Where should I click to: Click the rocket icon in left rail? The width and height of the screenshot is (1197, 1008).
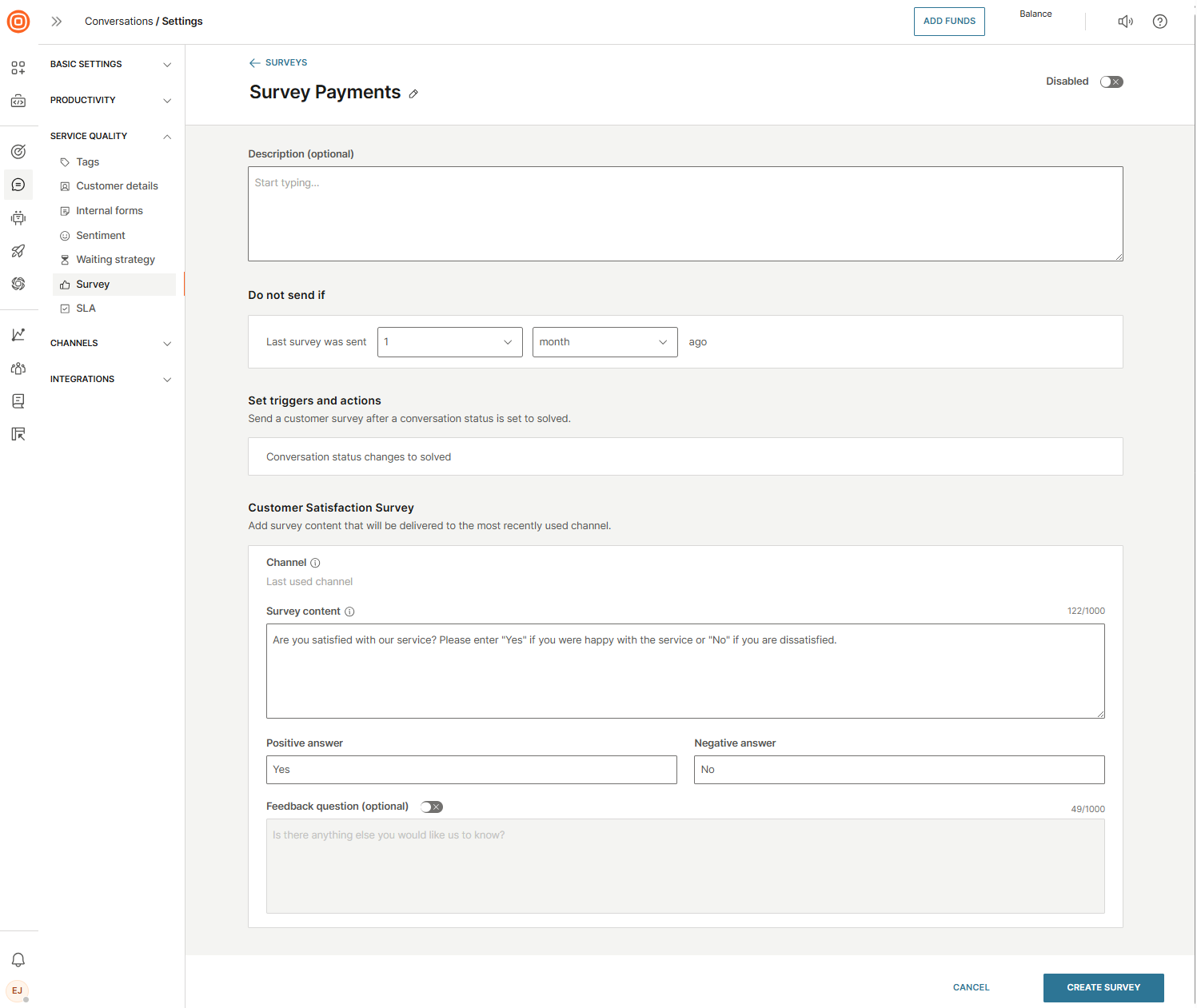[18, 251]
